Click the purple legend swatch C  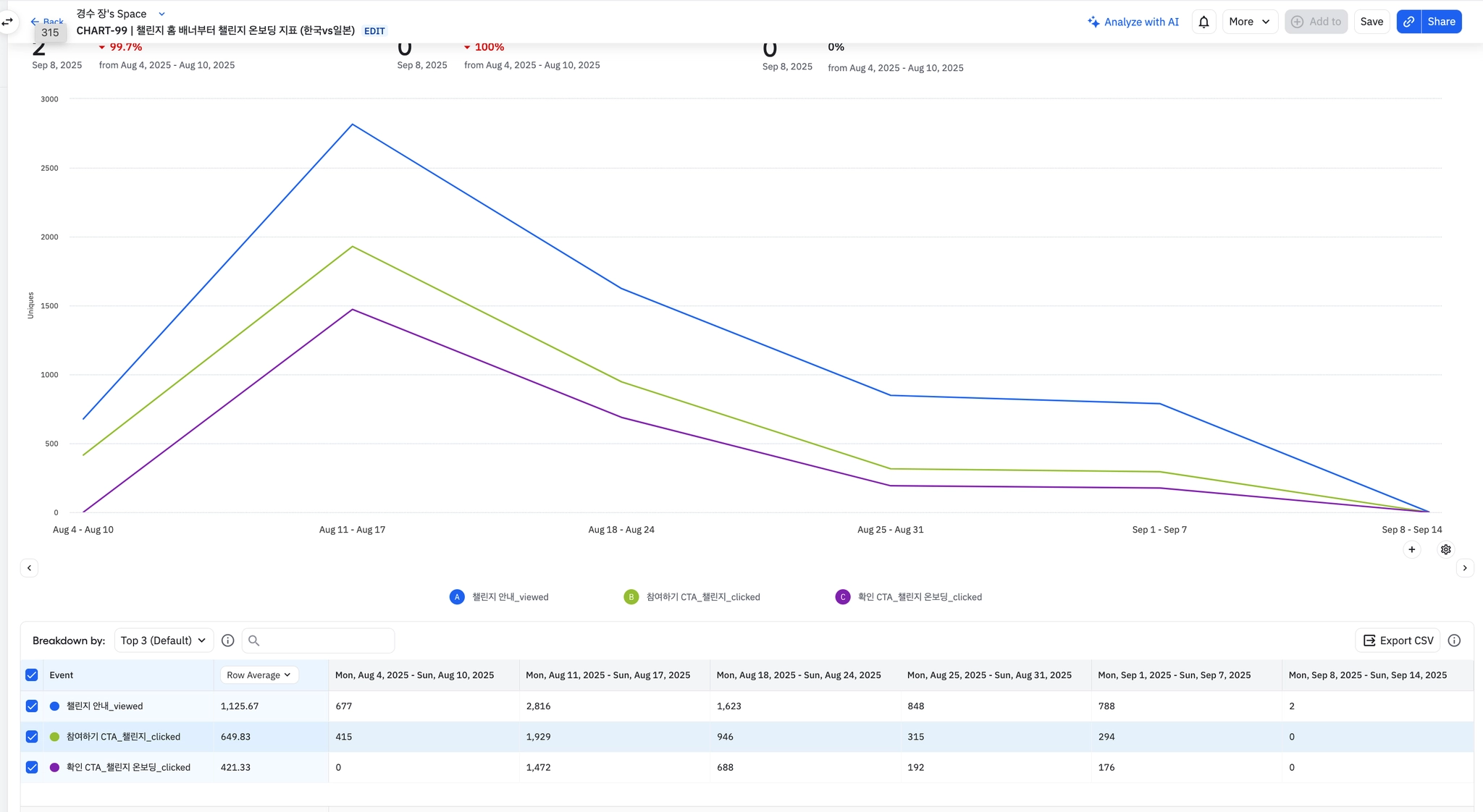[x=842, y=597]
